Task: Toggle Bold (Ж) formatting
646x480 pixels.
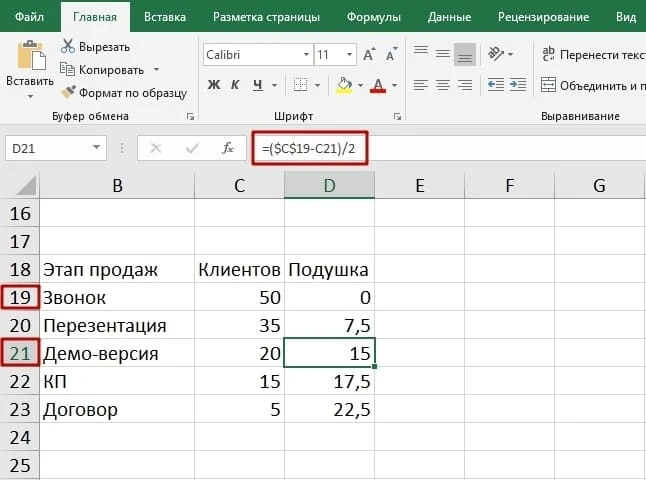Action: click(x=213, y=85)
